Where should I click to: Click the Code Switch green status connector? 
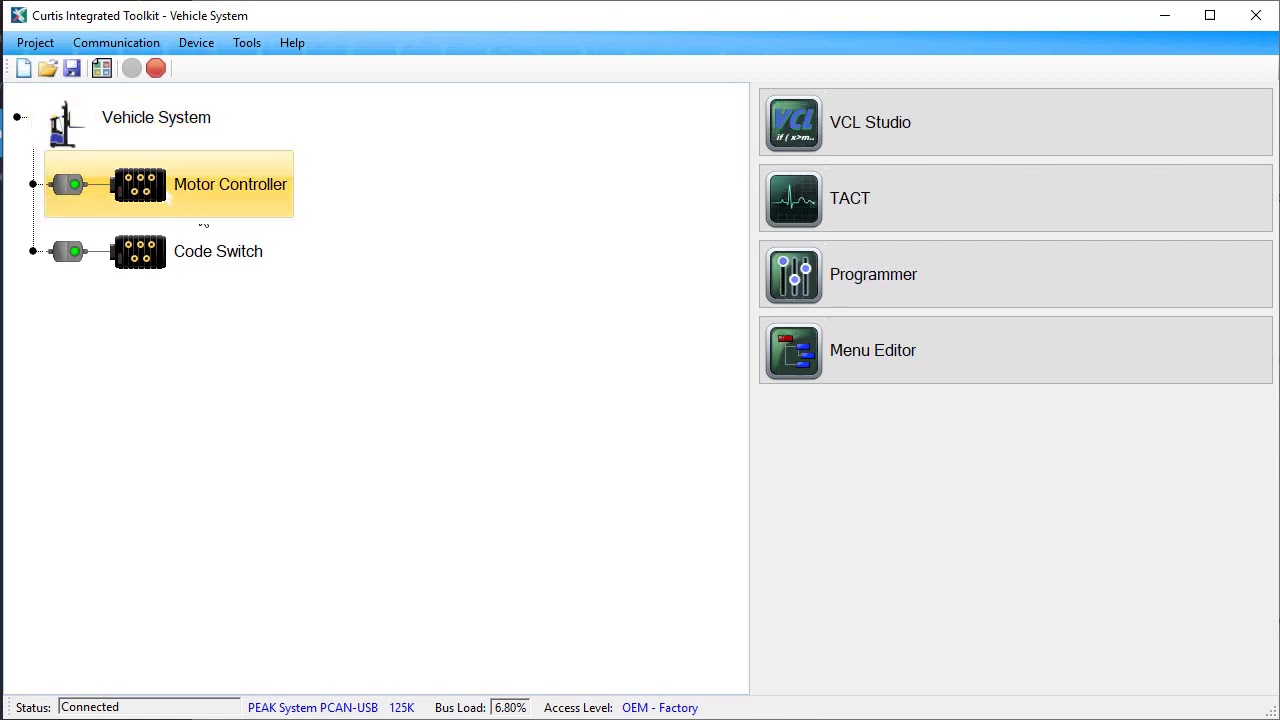pyautogui.click(x=69, y=251)
